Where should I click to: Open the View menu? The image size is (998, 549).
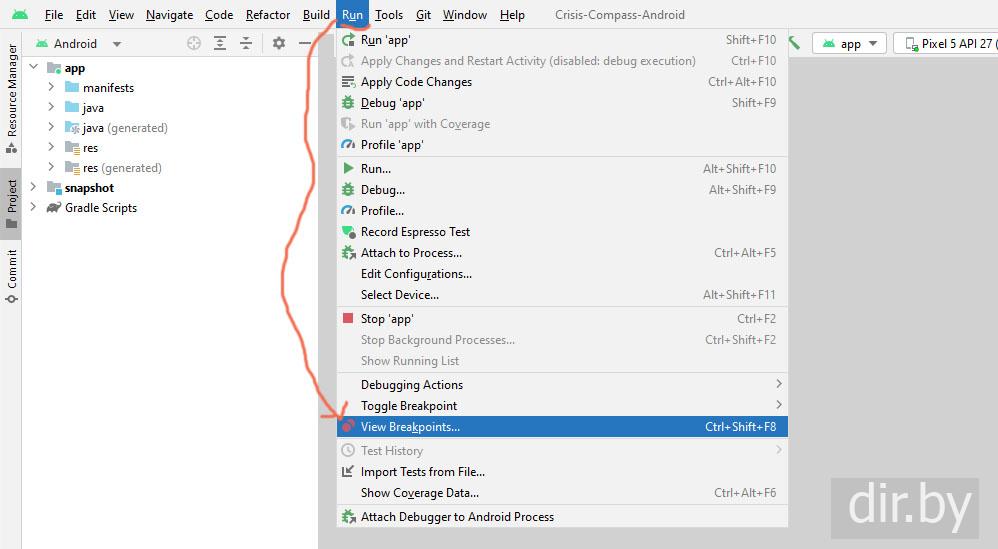point(121,15)
